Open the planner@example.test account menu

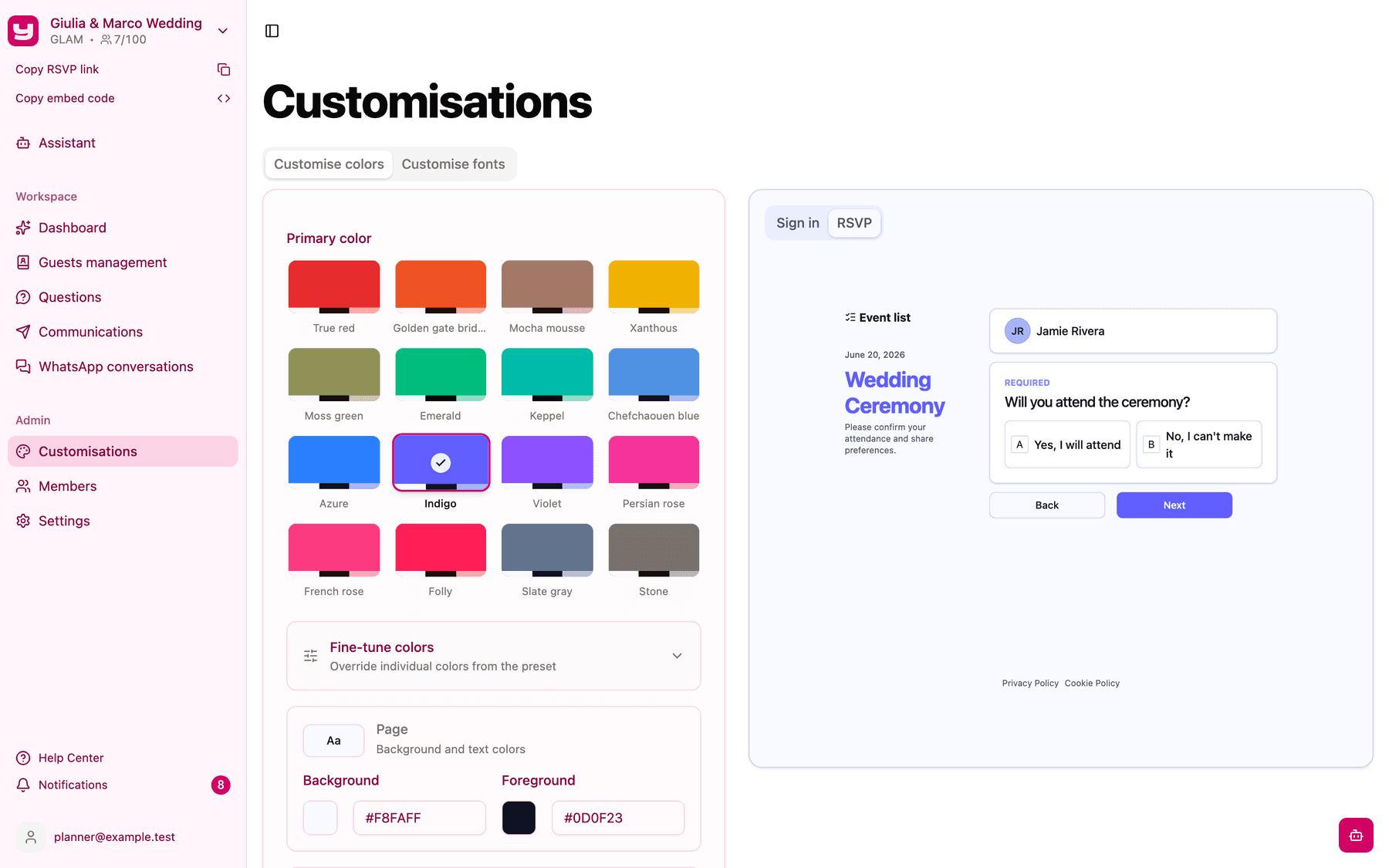point(123,837)
